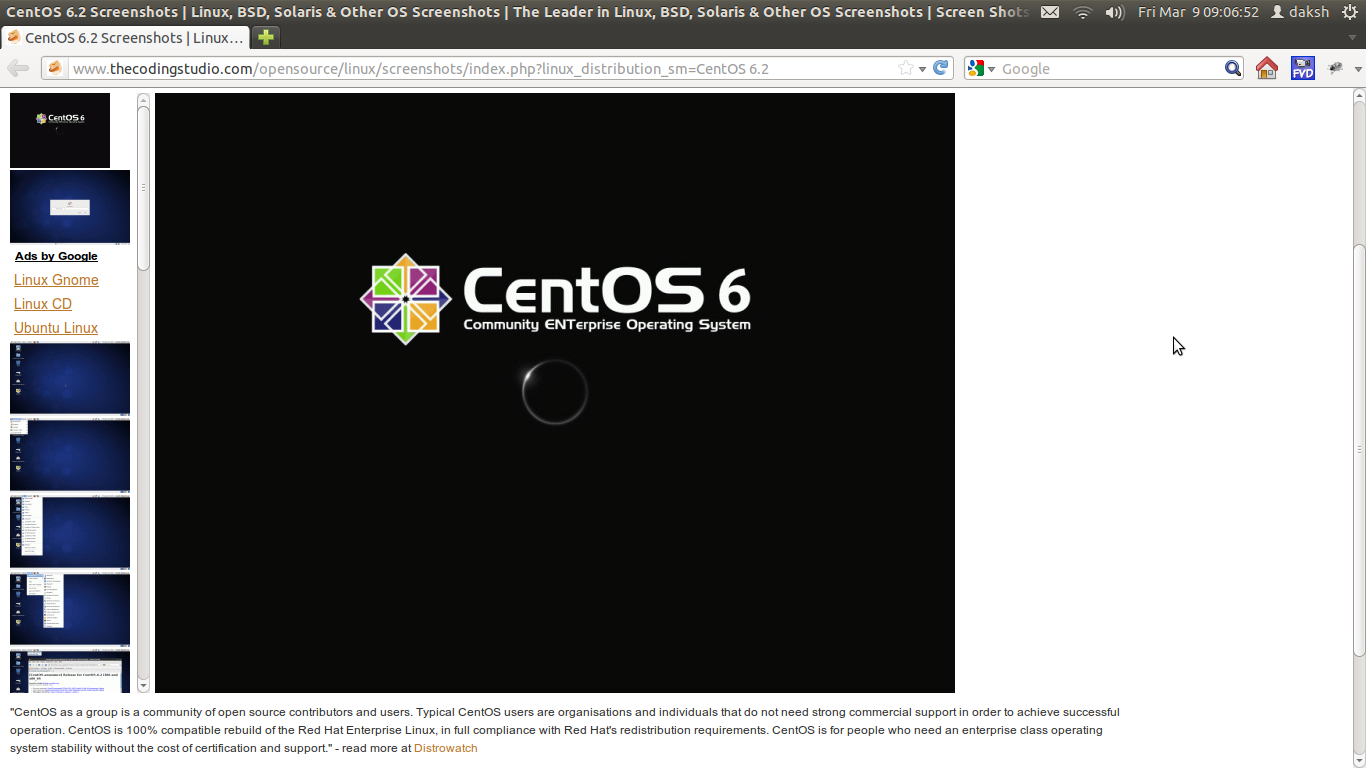
Task: Click the Firebug bug icon
Action: [1335, 68]
